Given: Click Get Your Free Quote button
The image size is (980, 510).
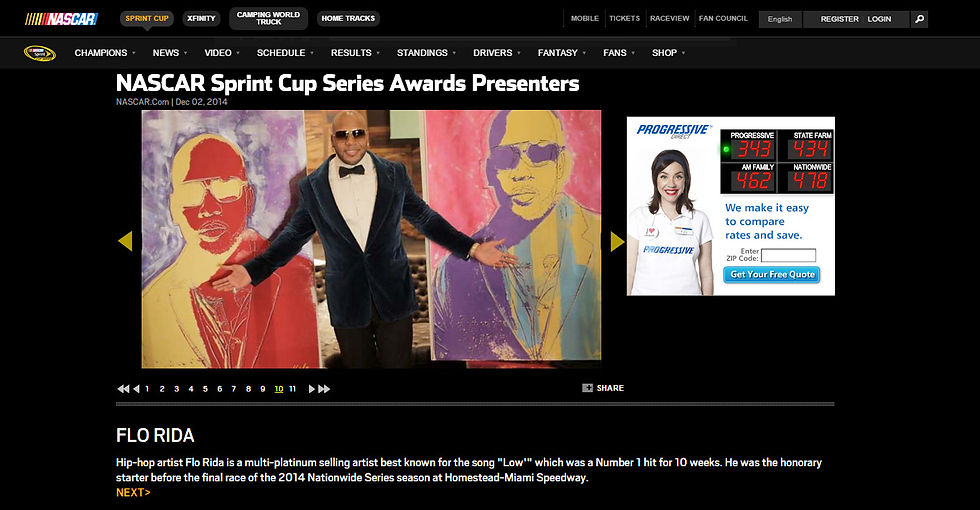Looking at the screenshot, I should click(772, 274).
